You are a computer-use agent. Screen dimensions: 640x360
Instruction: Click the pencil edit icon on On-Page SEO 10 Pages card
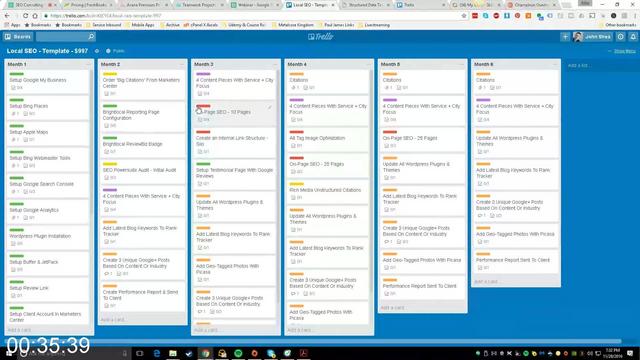tap(270, 107)
